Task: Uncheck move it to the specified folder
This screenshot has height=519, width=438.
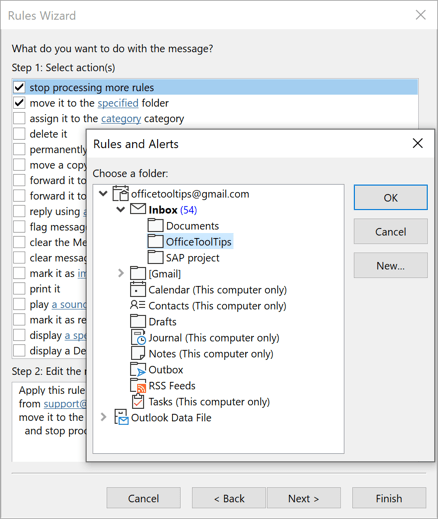Action: tap(19, 103)
